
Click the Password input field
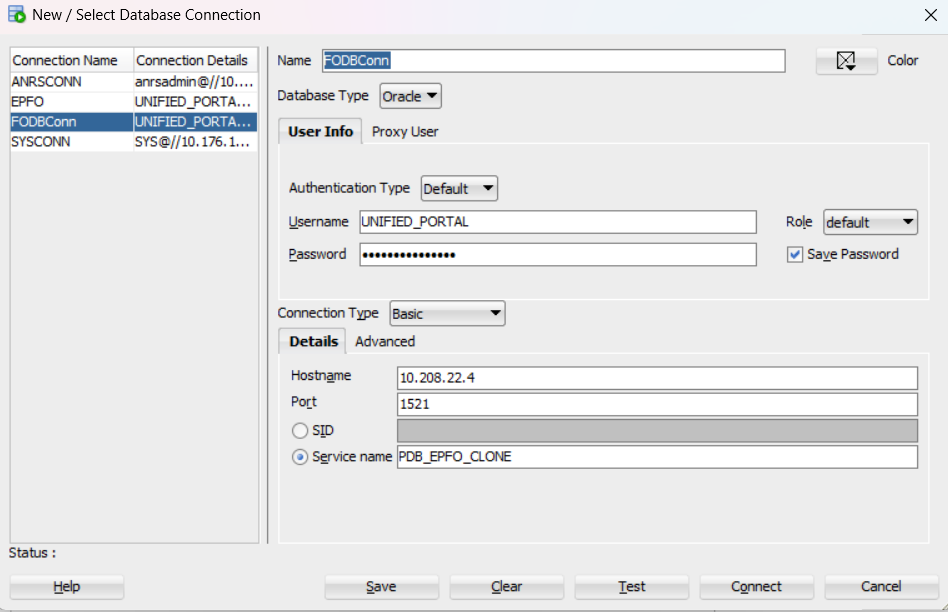point(557,255)
